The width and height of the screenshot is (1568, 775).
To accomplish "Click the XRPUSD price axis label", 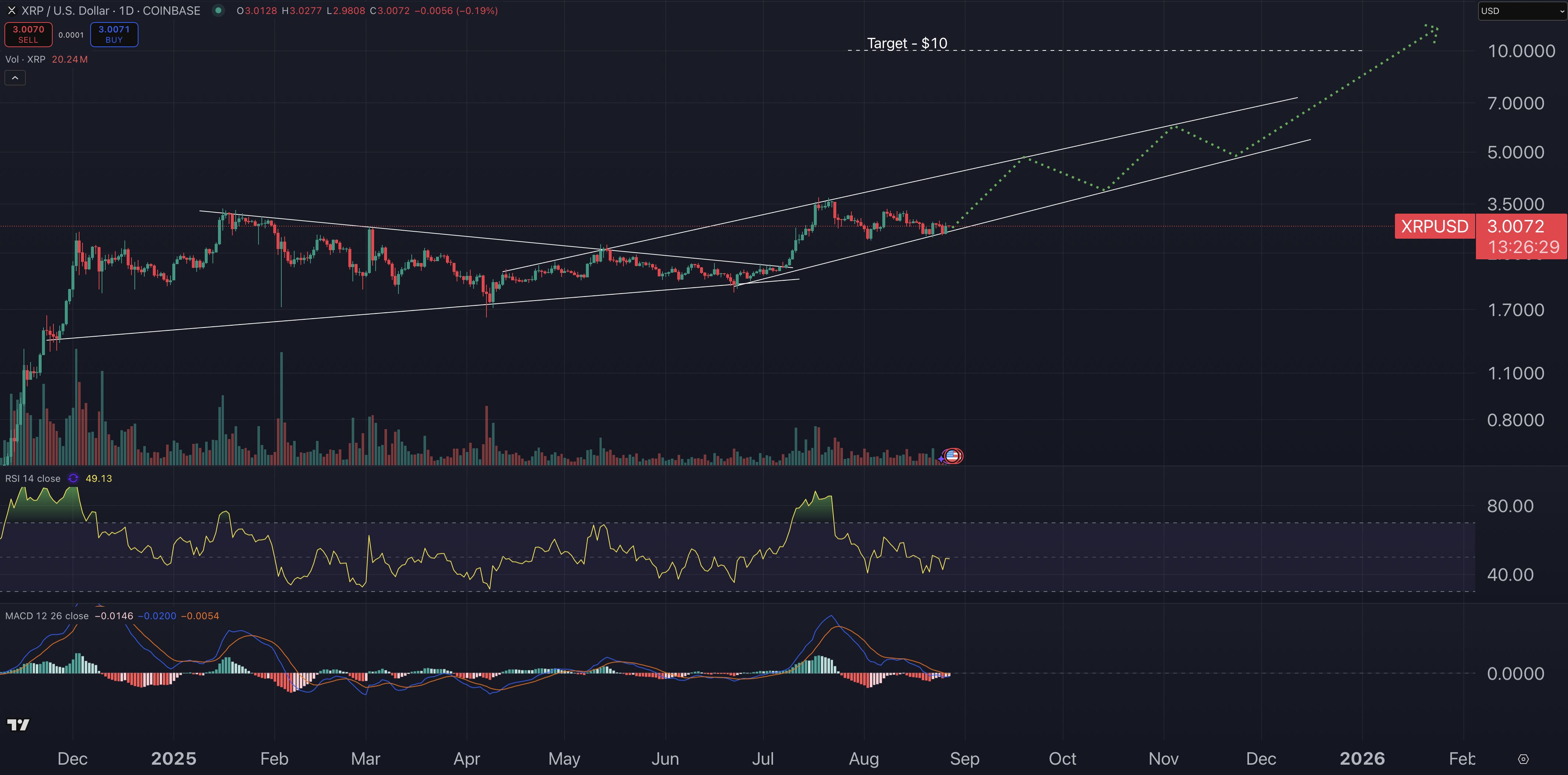I will click(x=1435, y=227).
